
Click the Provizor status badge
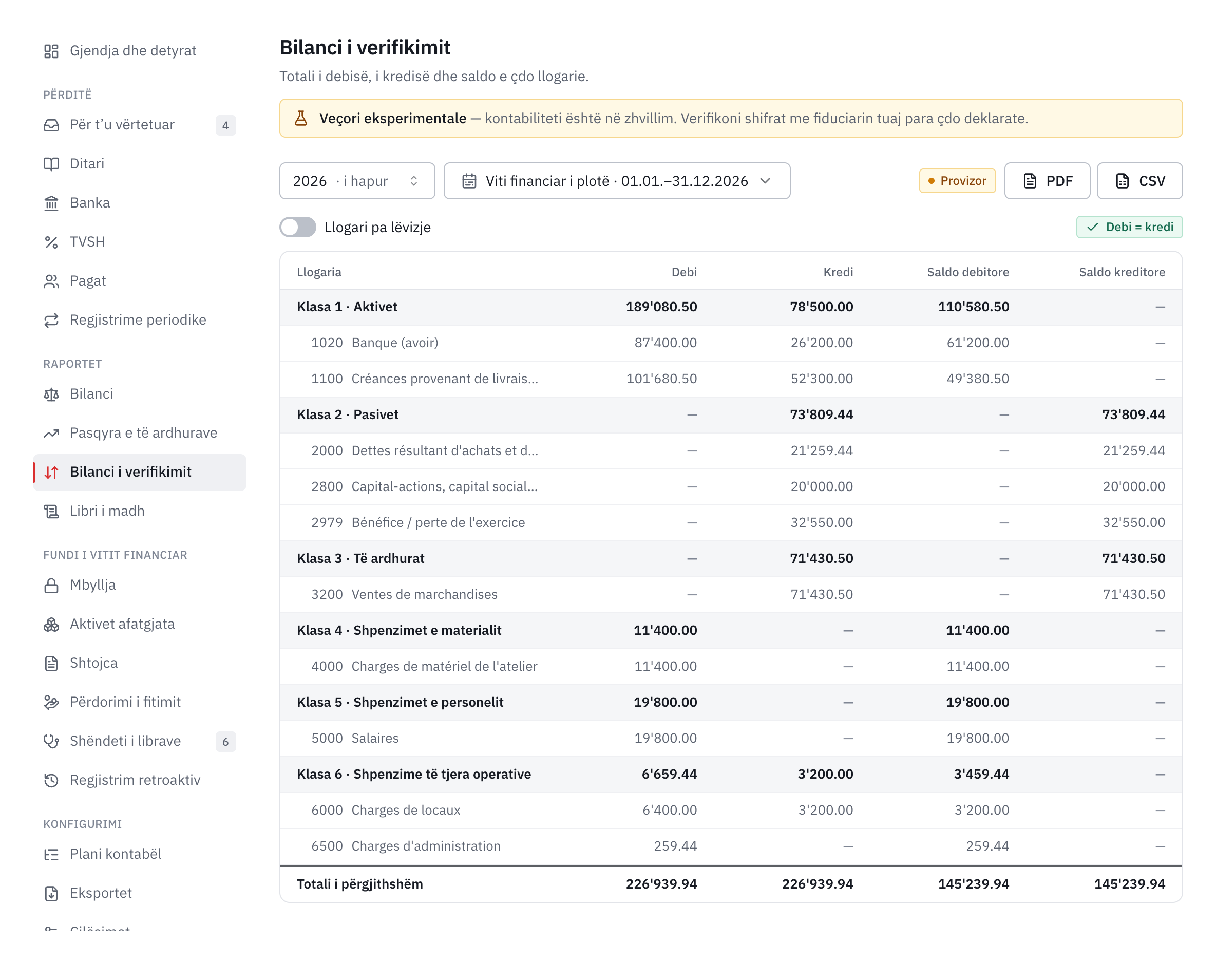point(958,181)
